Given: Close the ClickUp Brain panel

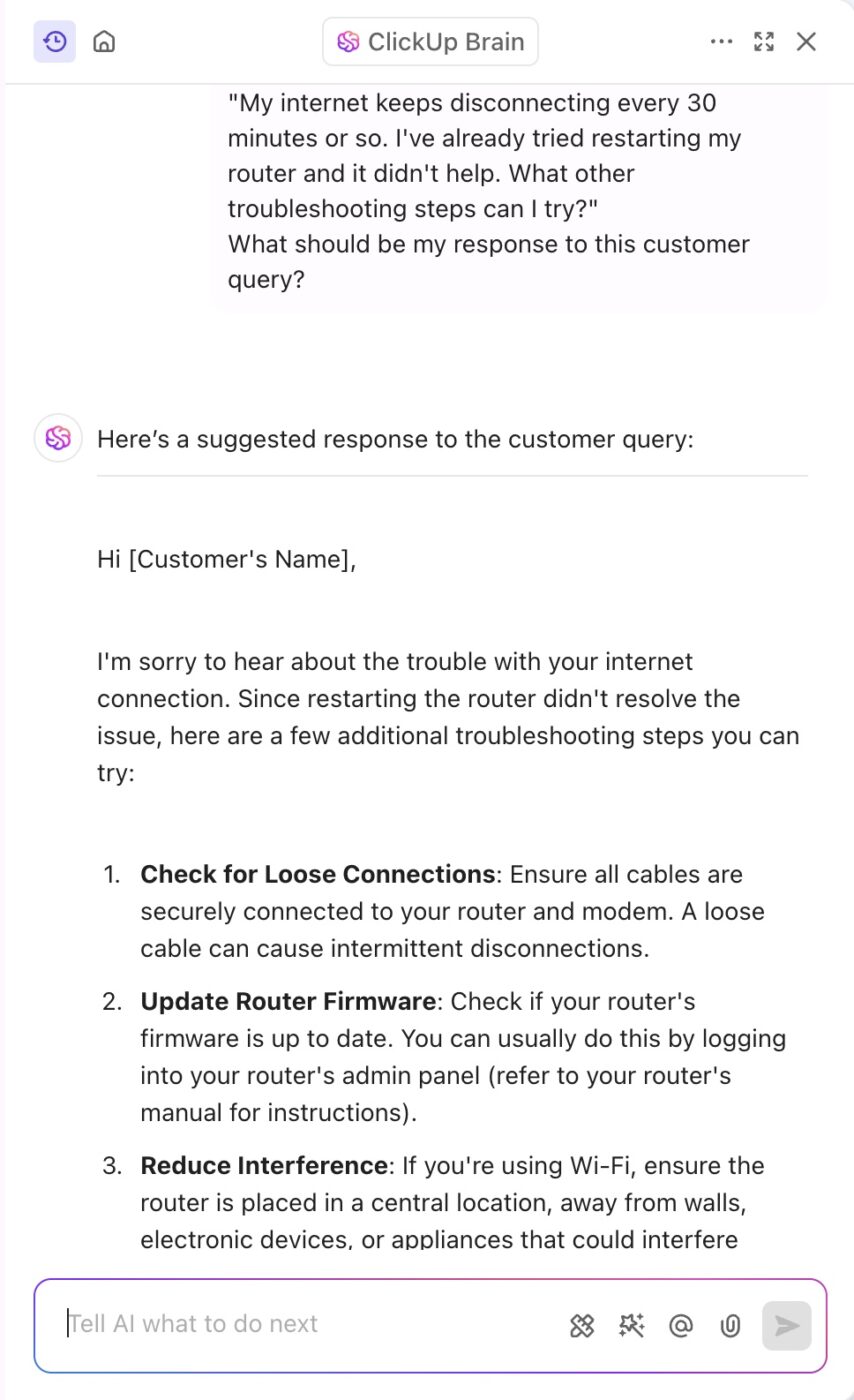Looking at the screenshot, I should point(806,42).
